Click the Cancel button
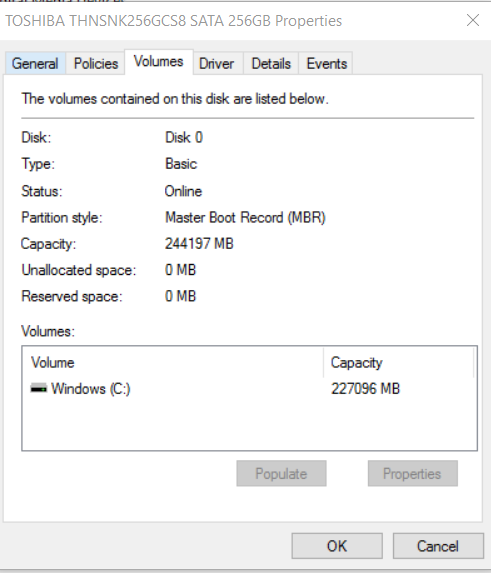The image size is (491, 573). point(438,546)
